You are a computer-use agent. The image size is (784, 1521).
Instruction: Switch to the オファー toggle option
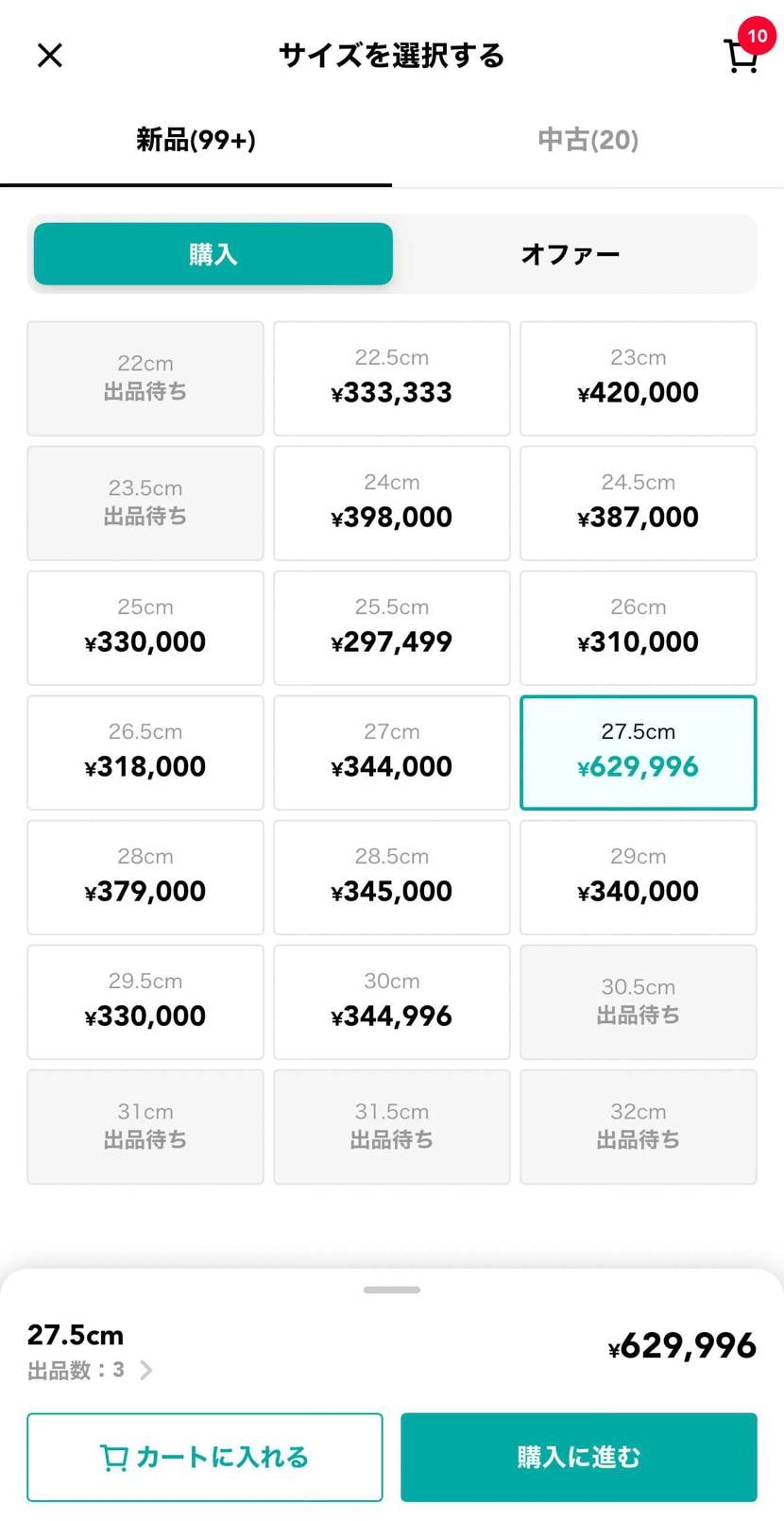(x=571, y=254)
